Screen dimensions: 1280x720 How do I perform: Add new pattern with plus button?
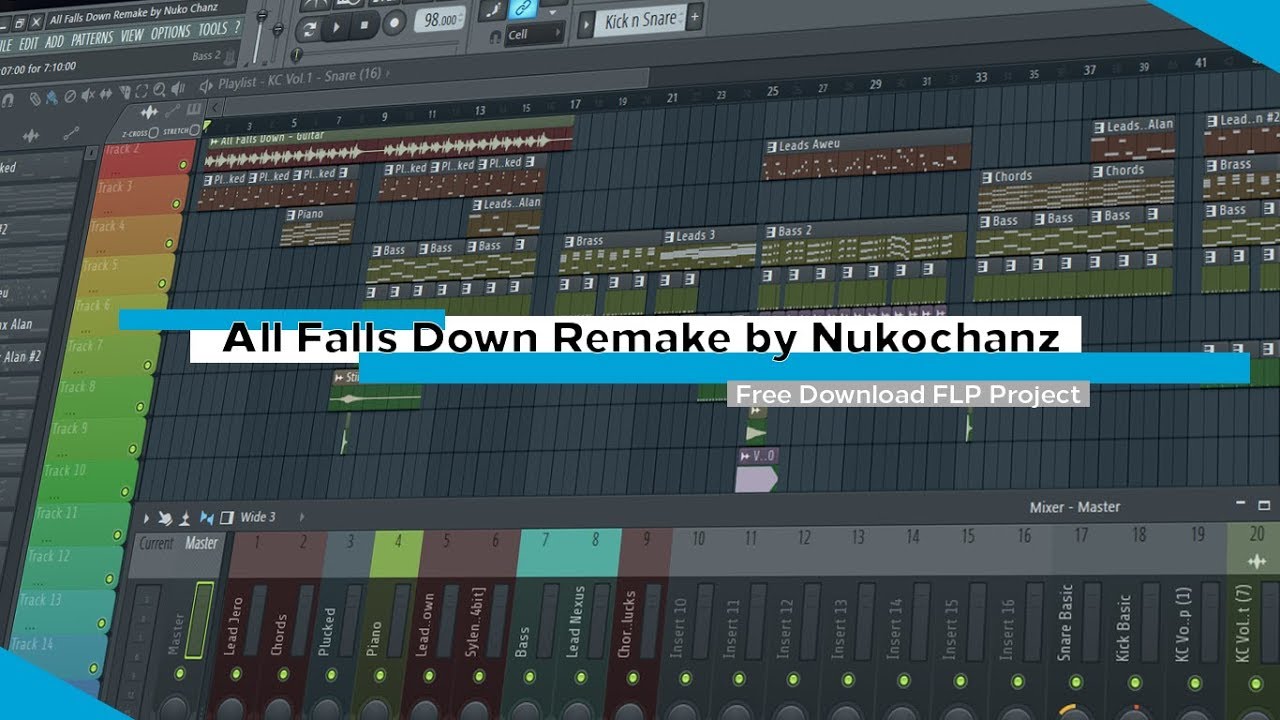point(694,17)
